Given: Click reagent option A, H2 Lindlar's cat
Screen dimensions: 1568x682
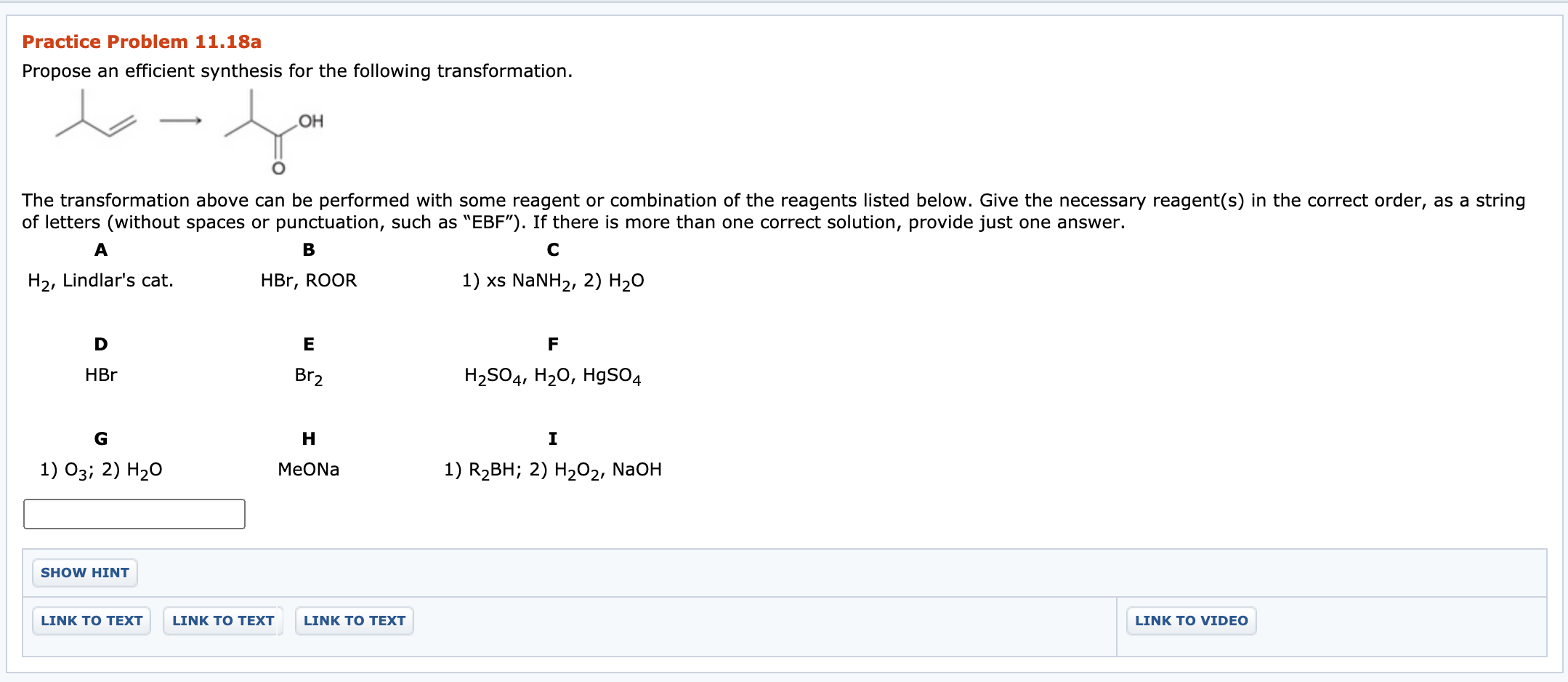Looking at the screenshot, I should (x=101, y=280).
